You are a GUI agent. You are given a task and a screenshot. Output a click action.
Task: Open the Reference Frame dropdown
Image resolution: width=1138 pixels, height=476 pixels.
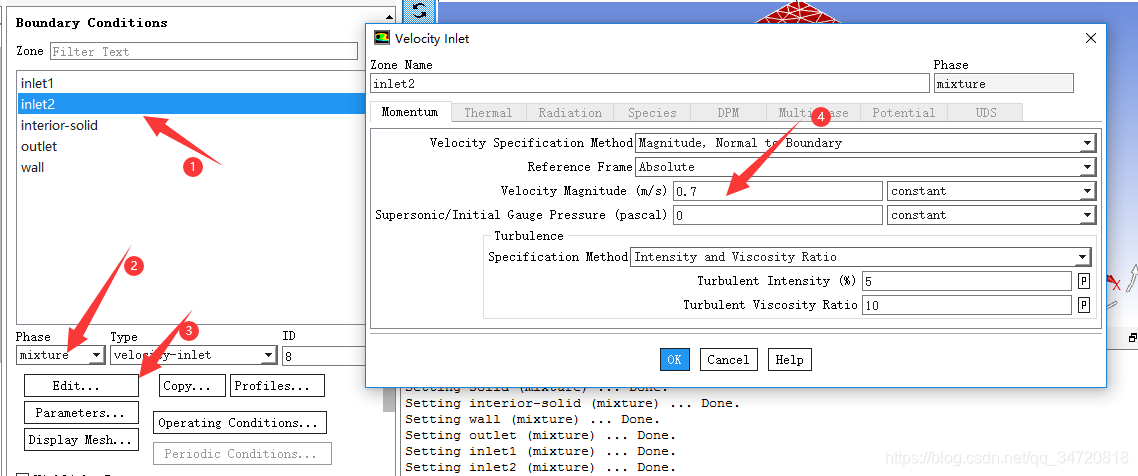tap(865, 167)
